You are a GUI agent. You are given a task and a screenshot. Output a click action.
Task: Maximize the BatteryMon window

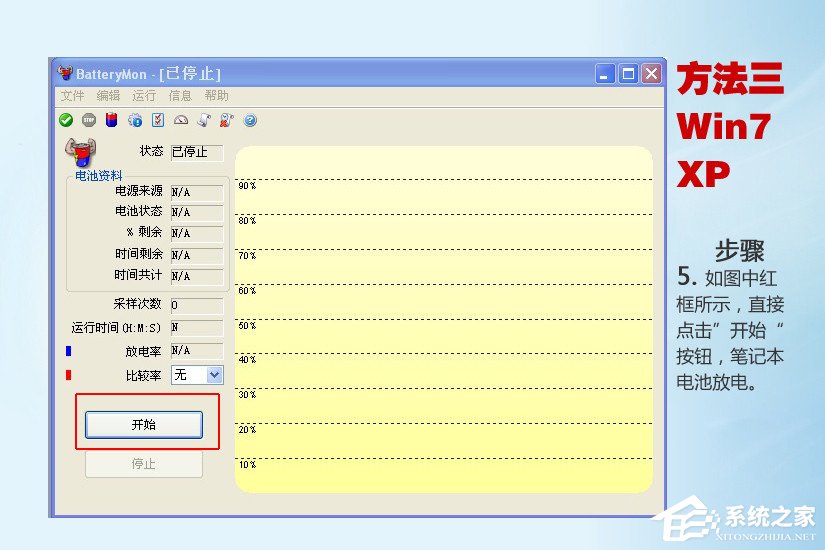[x=628, y=74]
